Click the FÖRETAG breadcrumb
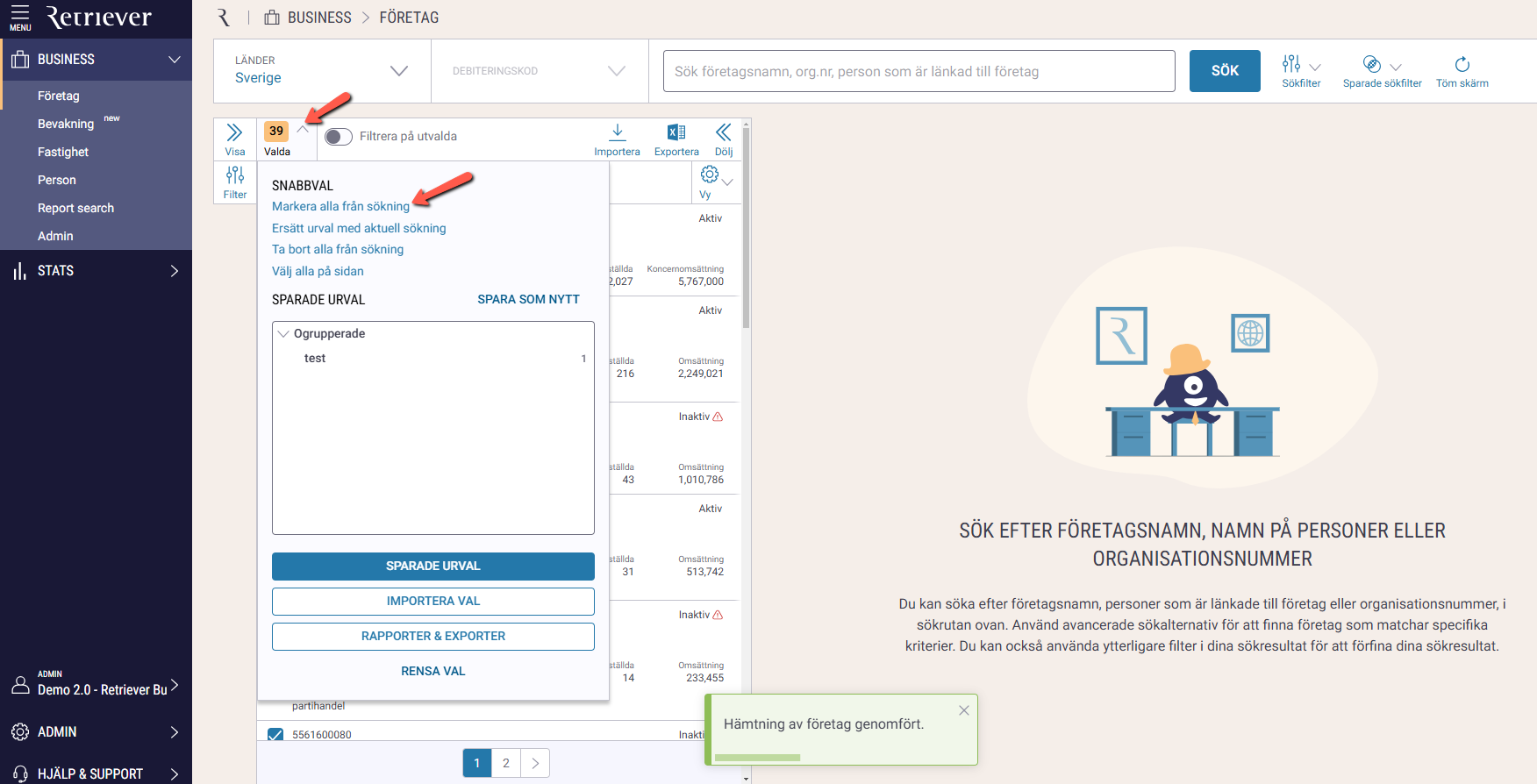 (x=409, y=18)
